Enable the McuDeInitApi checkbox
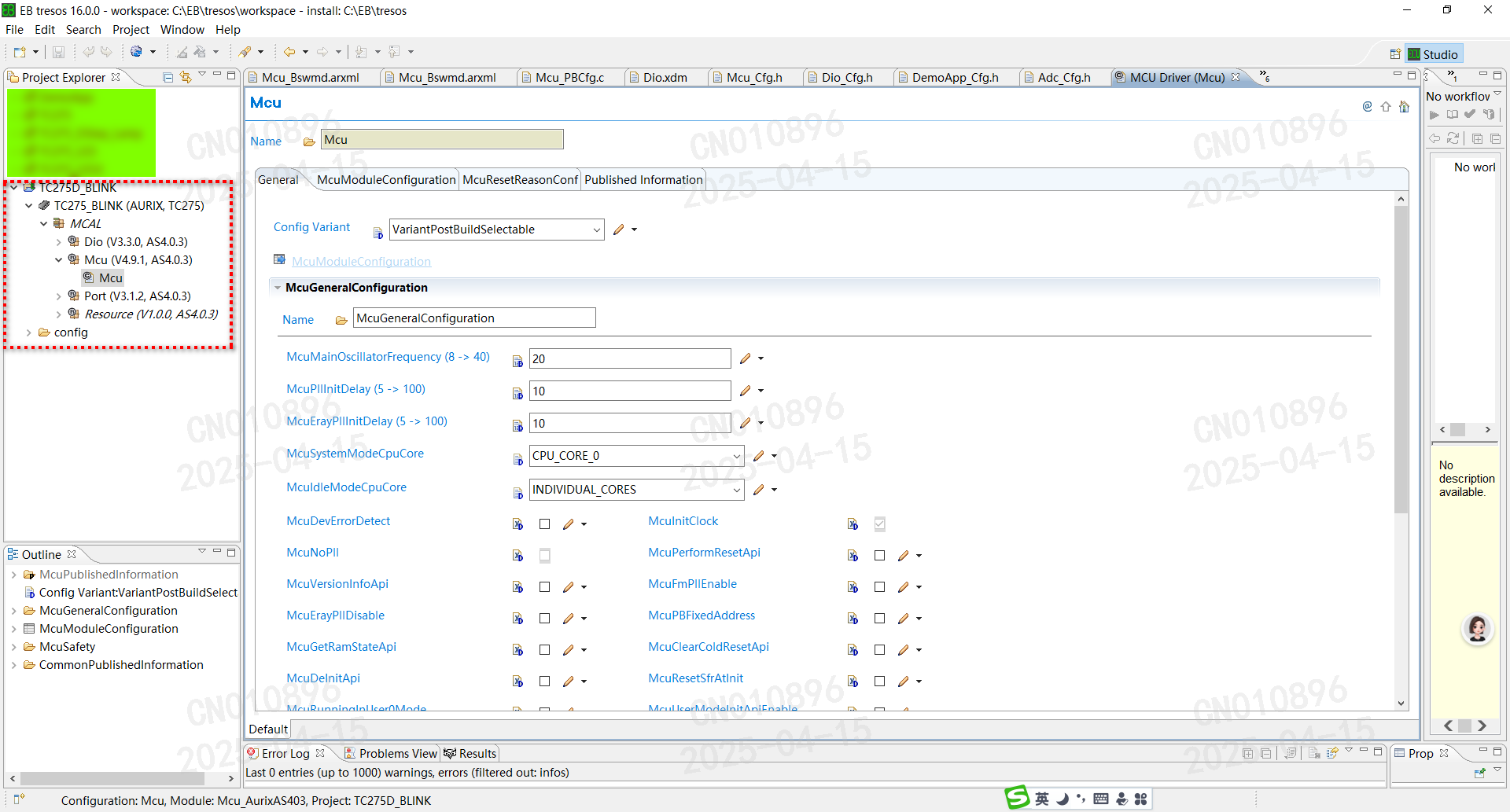The width and height of the screenshot is (1510, 812). coord(544,682)
